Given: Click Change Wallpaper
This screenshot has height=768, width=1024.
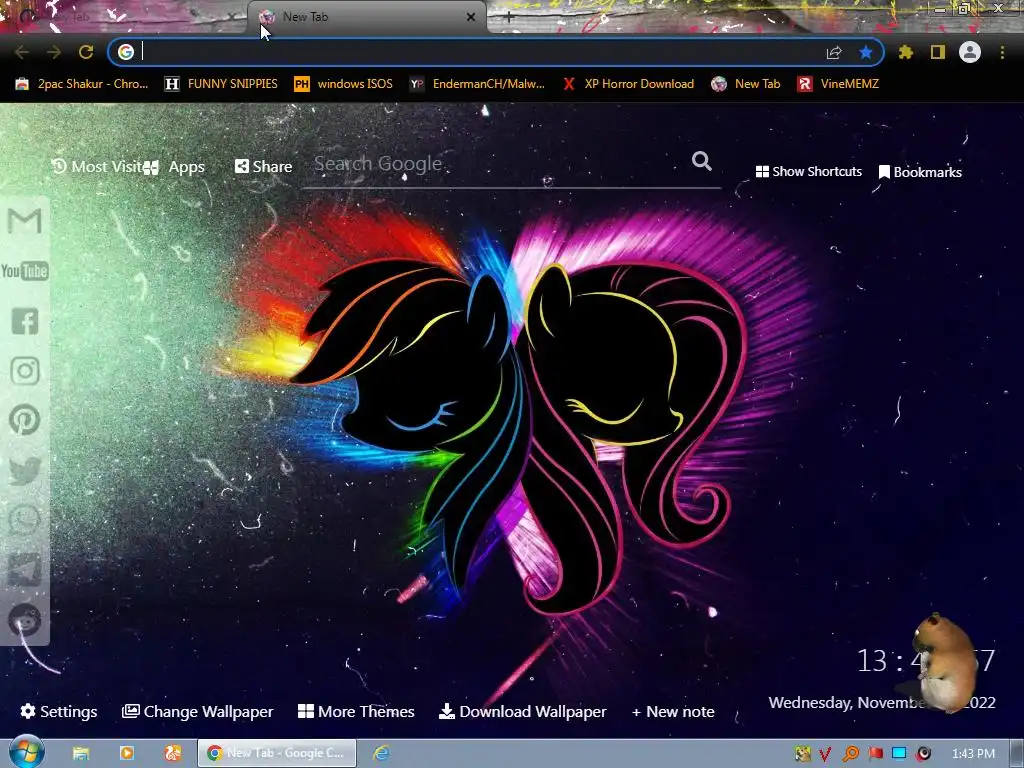Looking at the screenshot, I should click(x=198, y=711).
